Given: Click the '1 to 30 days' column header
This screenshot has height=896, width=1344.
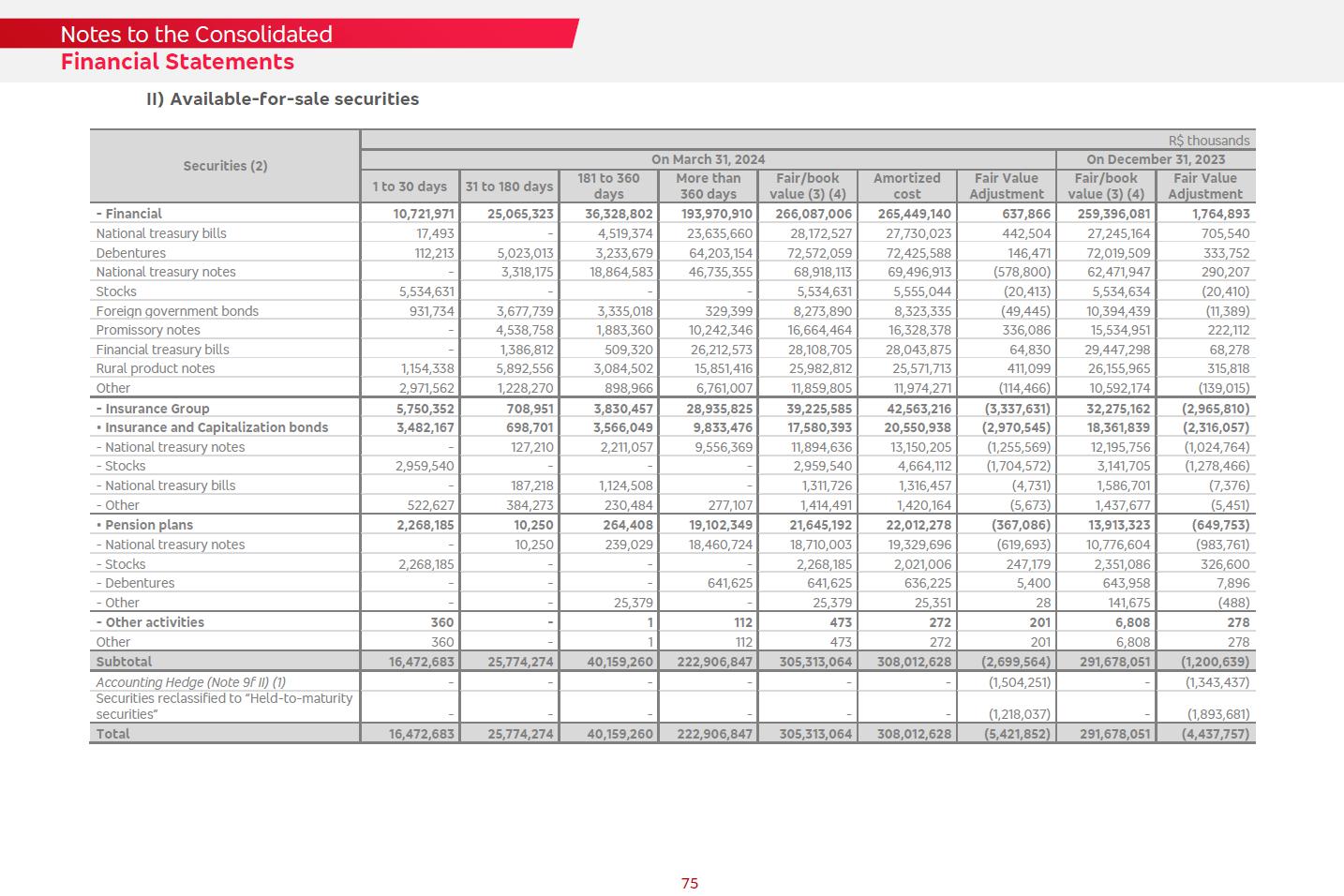Looking at the screenshot, I should pos(410,187).
